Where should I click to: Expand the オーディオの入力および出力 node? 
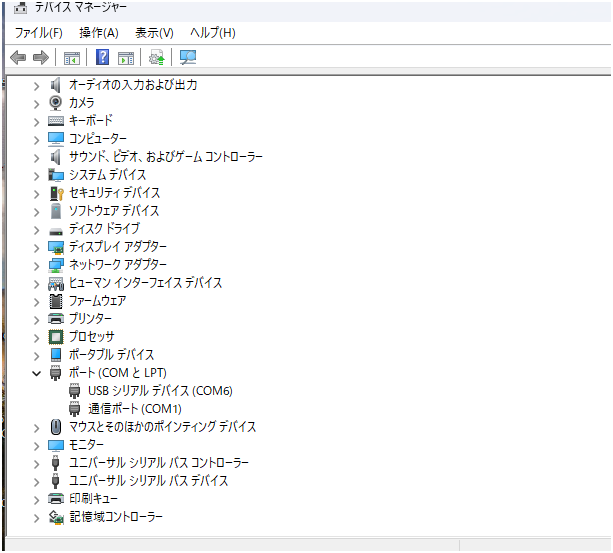click(36, 86)
